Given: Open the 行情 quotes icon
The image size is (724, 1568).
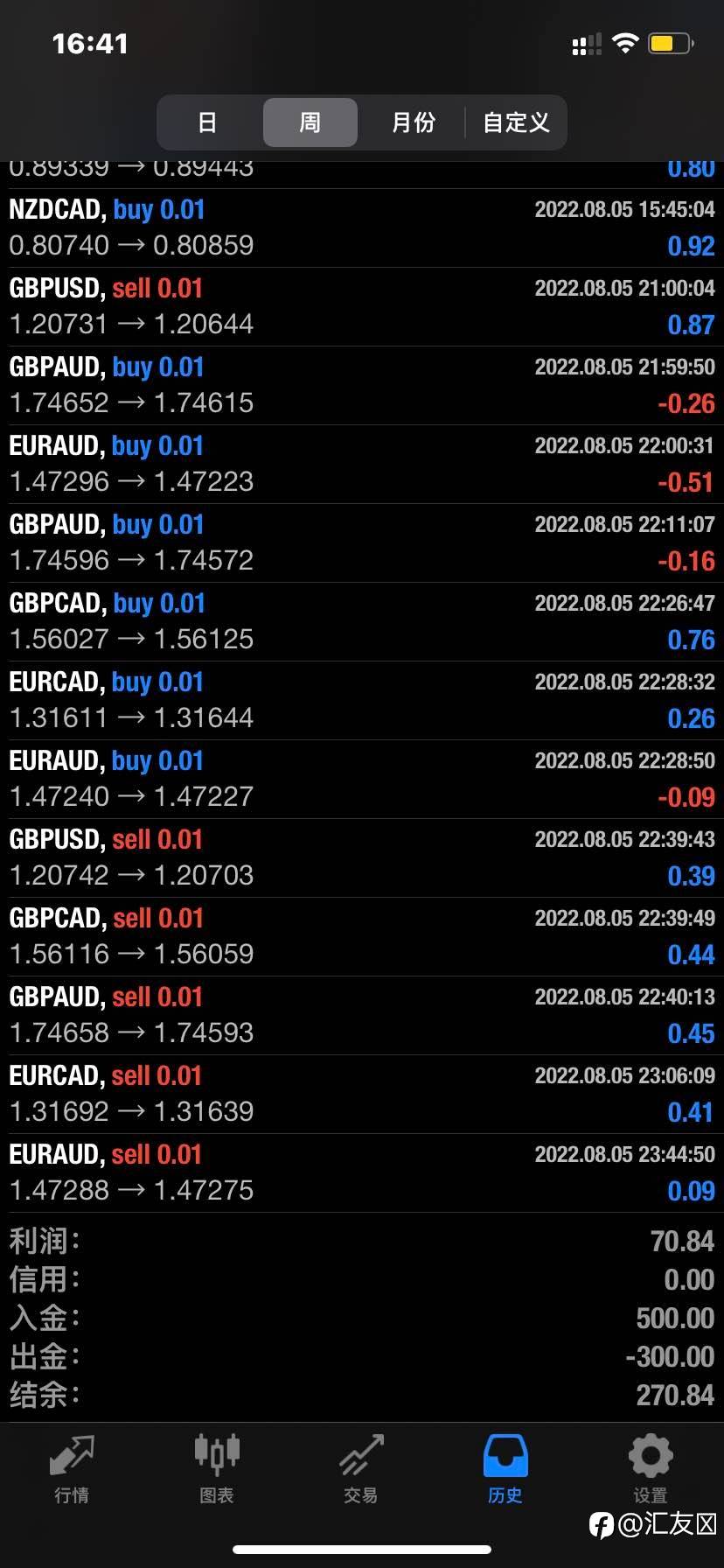Looking at the screenshot, I should 72,1456.
